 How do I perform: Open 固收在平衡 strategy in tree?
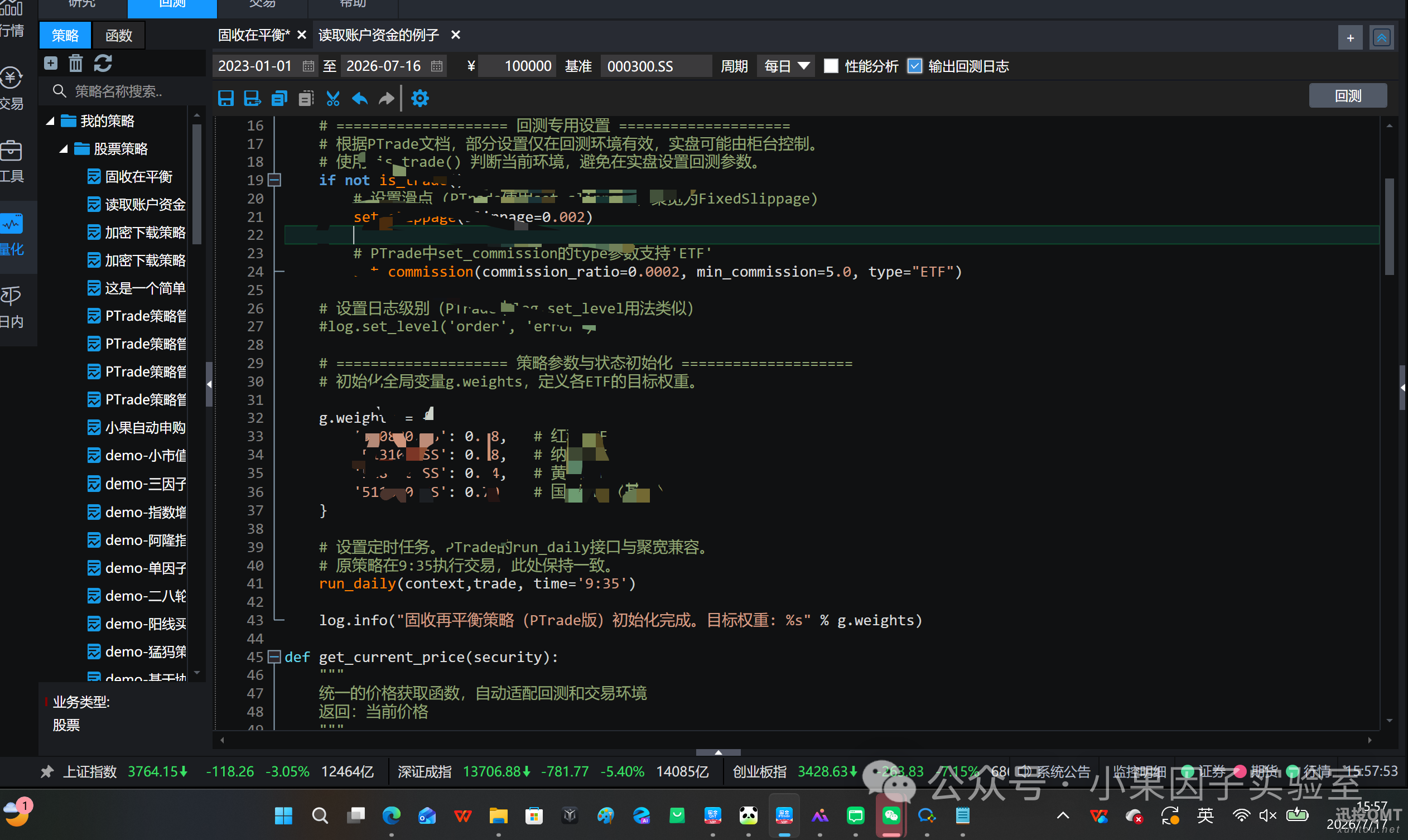138,177
